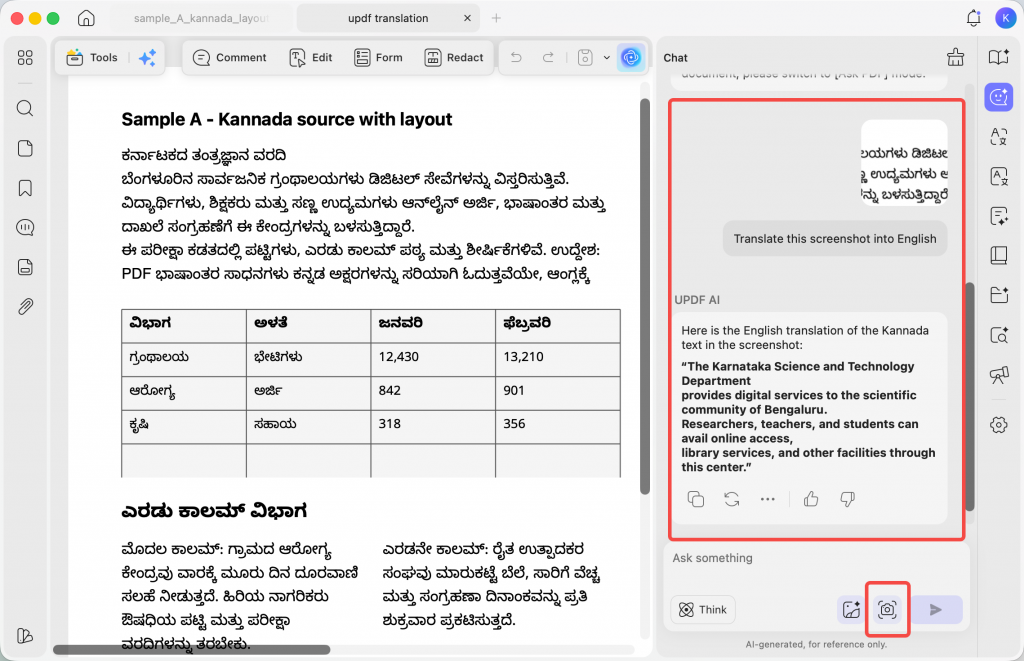The height and width of the screenshot is (661, 1024).
Task: Regenerate the UPDF AI response
Action: point(731,500)
